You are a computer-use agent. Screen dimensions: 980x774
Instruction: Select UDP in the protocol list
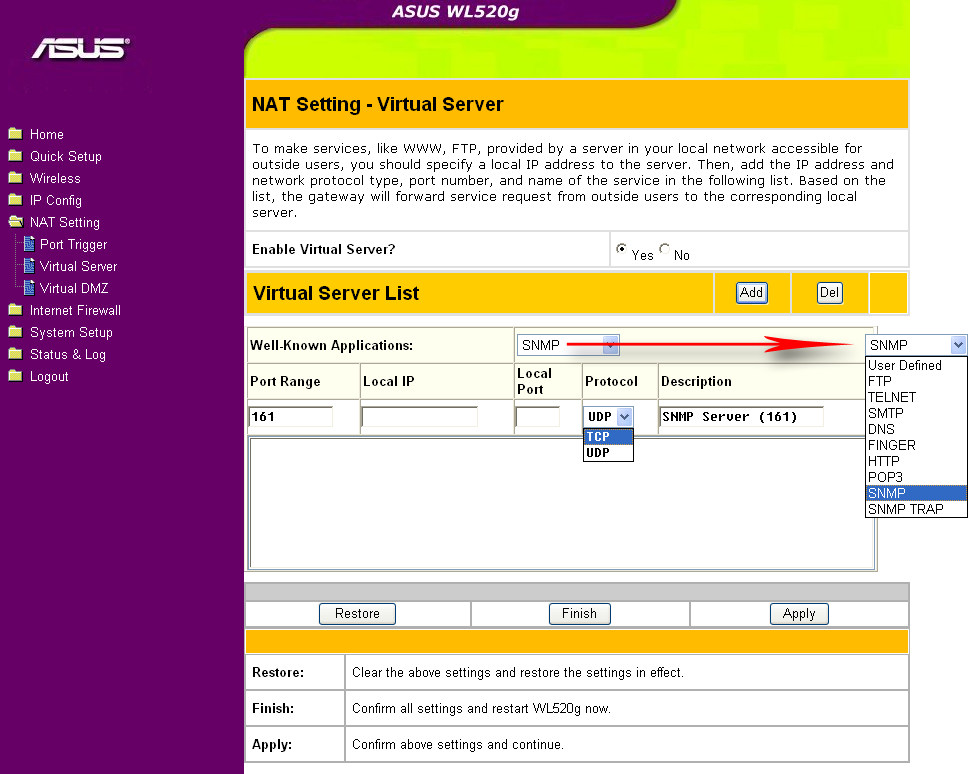point(608,452)
